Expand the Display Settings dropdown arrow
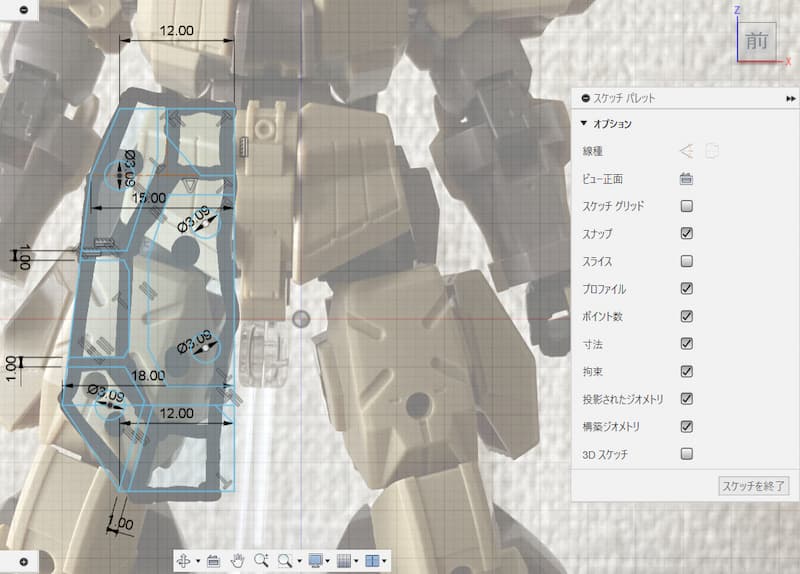 tap(328, 561)
